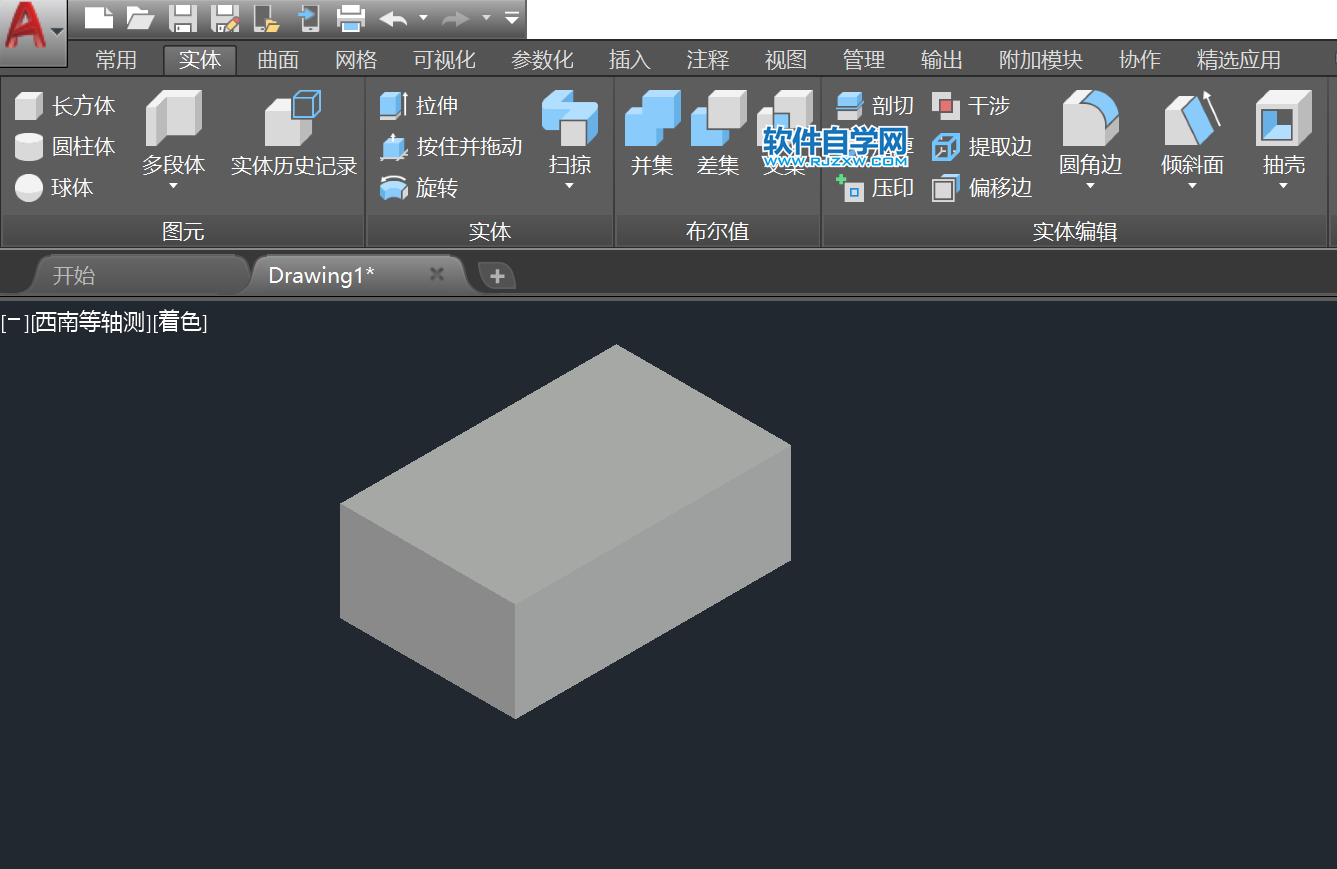Select the 干涉 interfere tool

(x=971, y=105)
